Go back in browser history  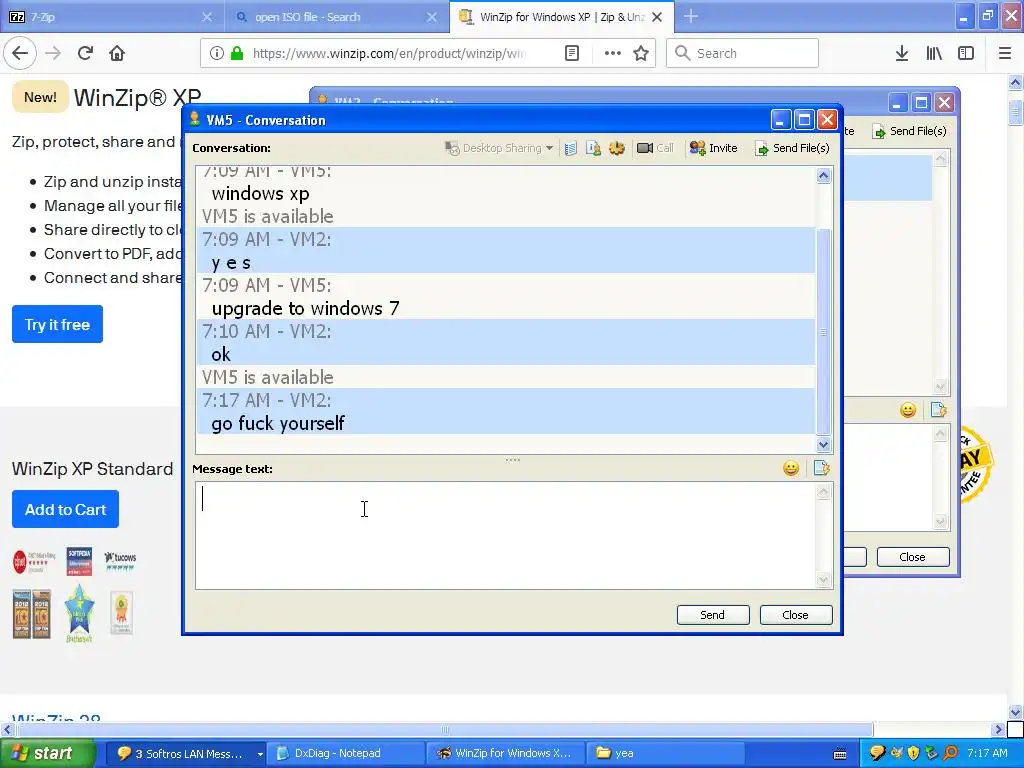(20, 53)
